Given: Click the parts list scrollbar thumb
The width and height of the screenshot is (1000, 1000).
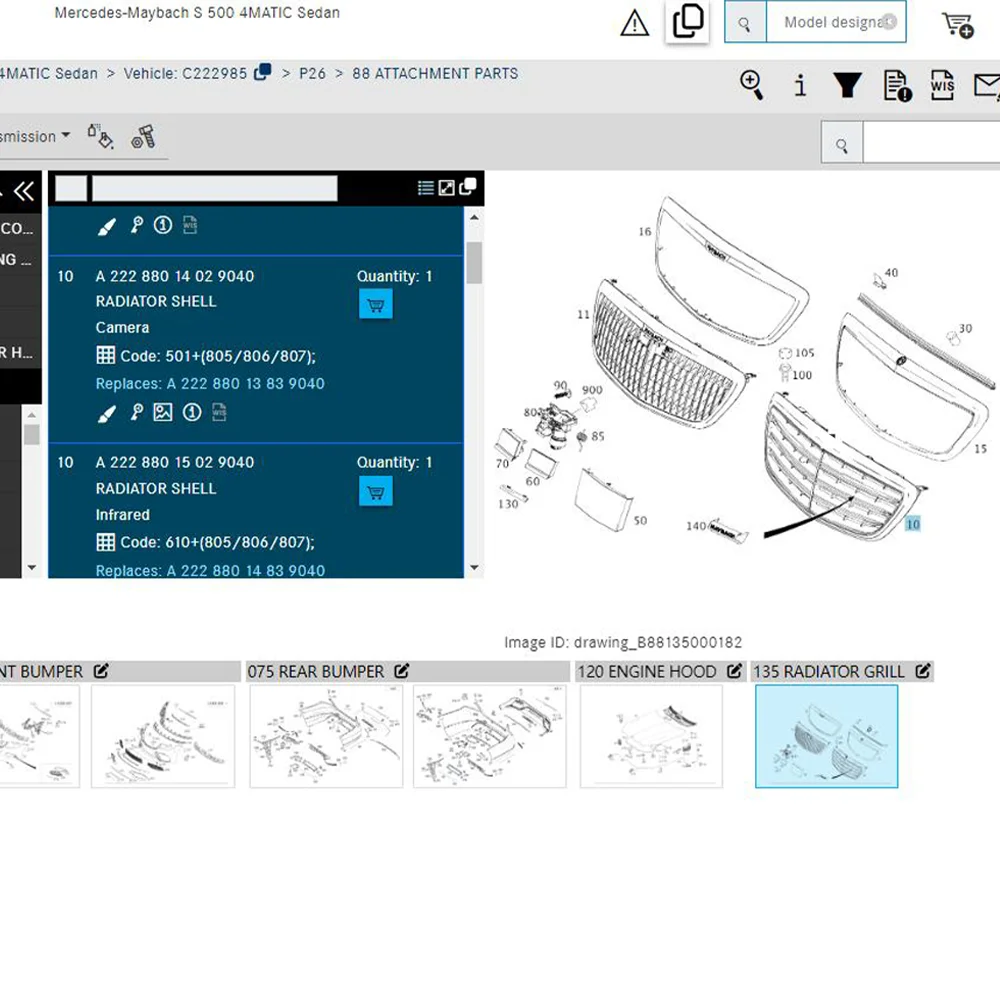Looking at the screenshot, I should click(x=474, y=263).
